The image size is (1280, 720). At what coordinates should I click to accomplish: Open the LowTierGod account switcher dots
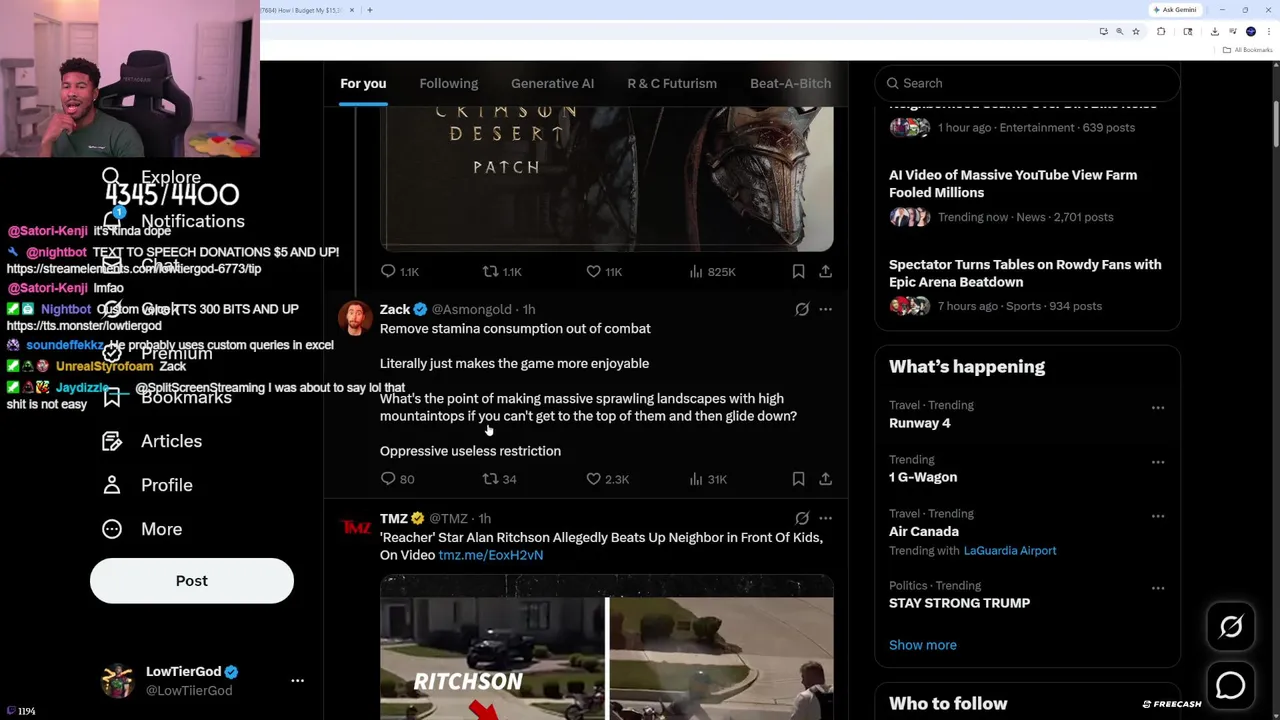point(297,680)
